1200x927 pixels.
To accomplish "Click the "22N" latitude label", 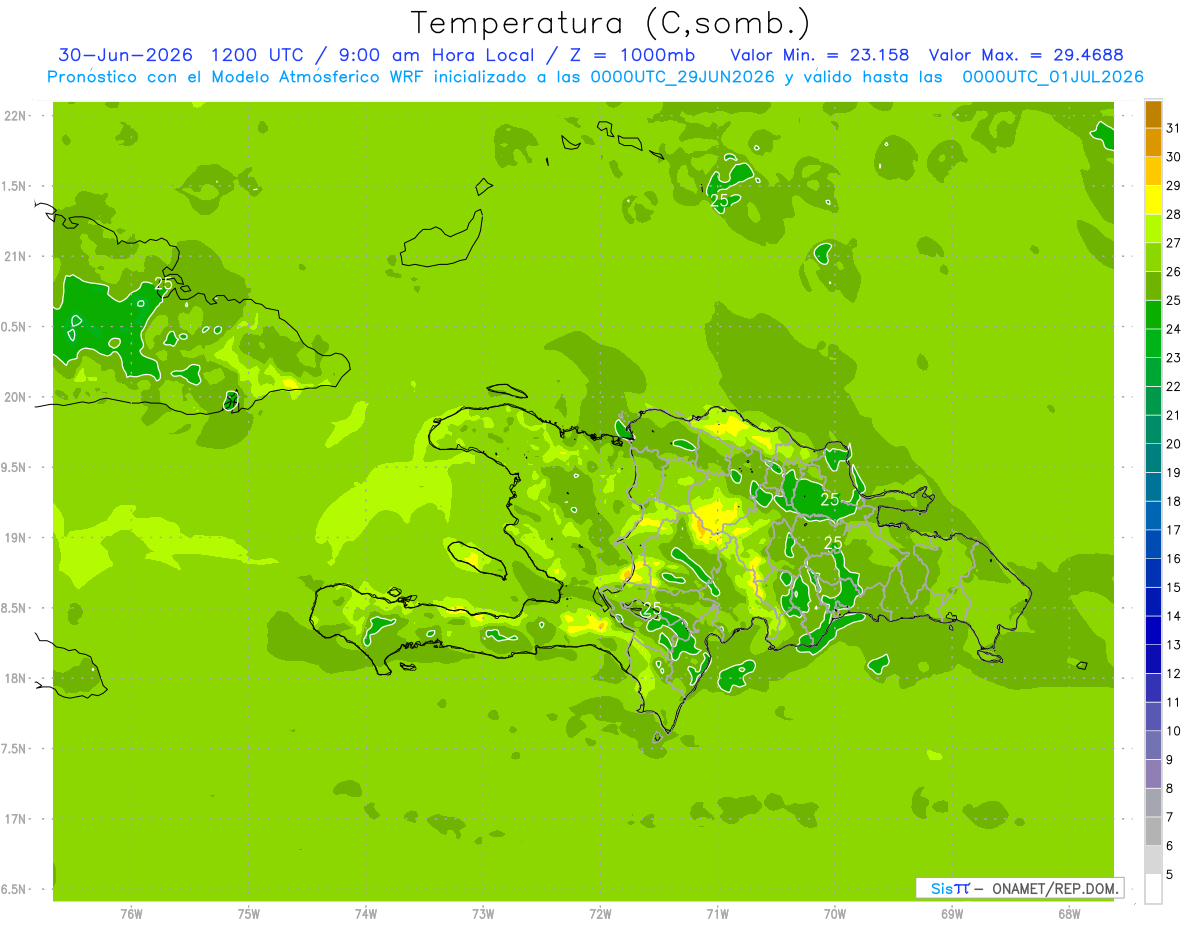I will pyautogui.click(x=16, y=116).
